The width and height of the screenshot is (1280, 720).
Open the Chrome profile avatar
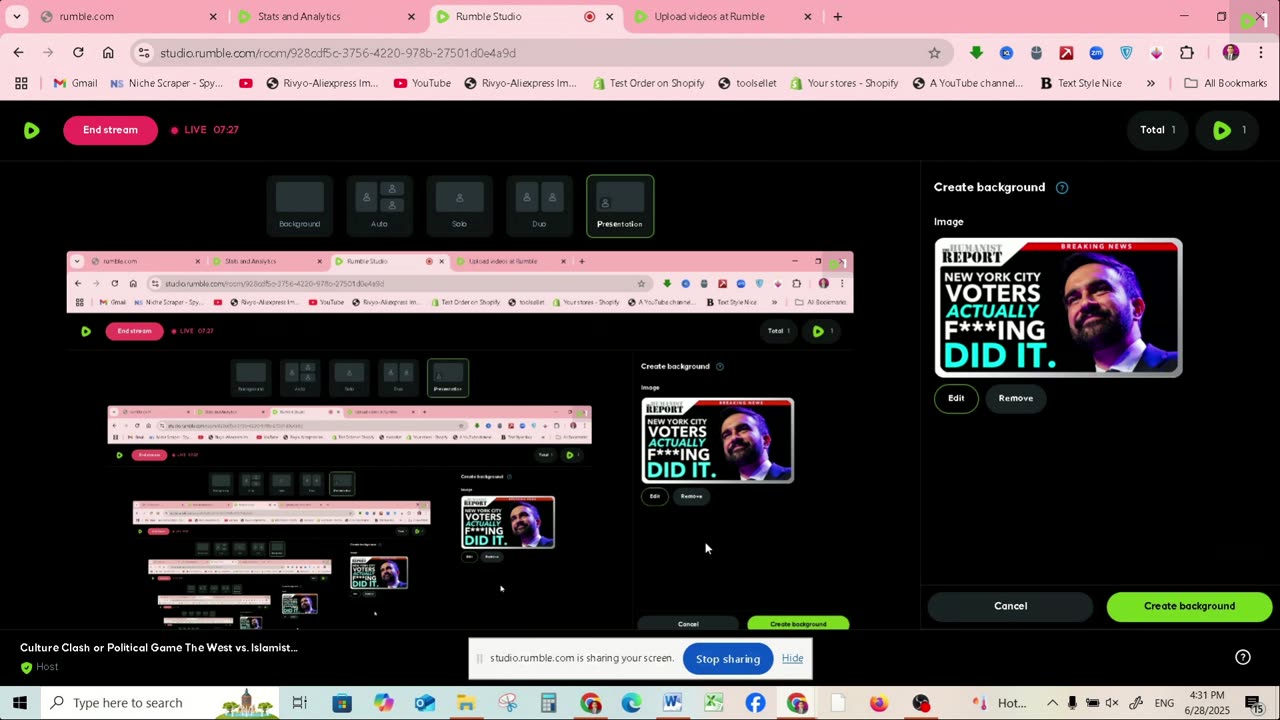[x=1231, y=53]
